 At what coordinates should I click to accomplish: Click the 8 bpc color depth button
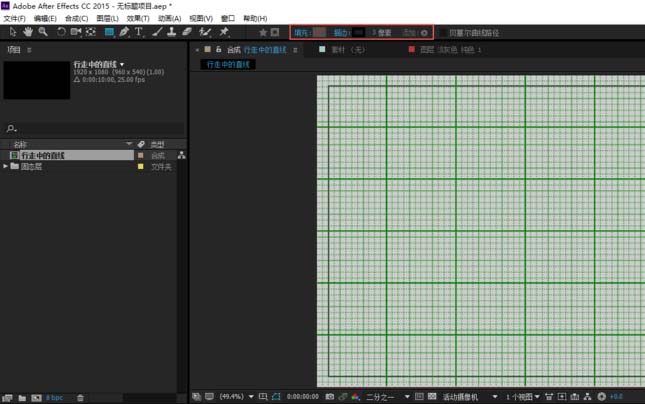54,398
